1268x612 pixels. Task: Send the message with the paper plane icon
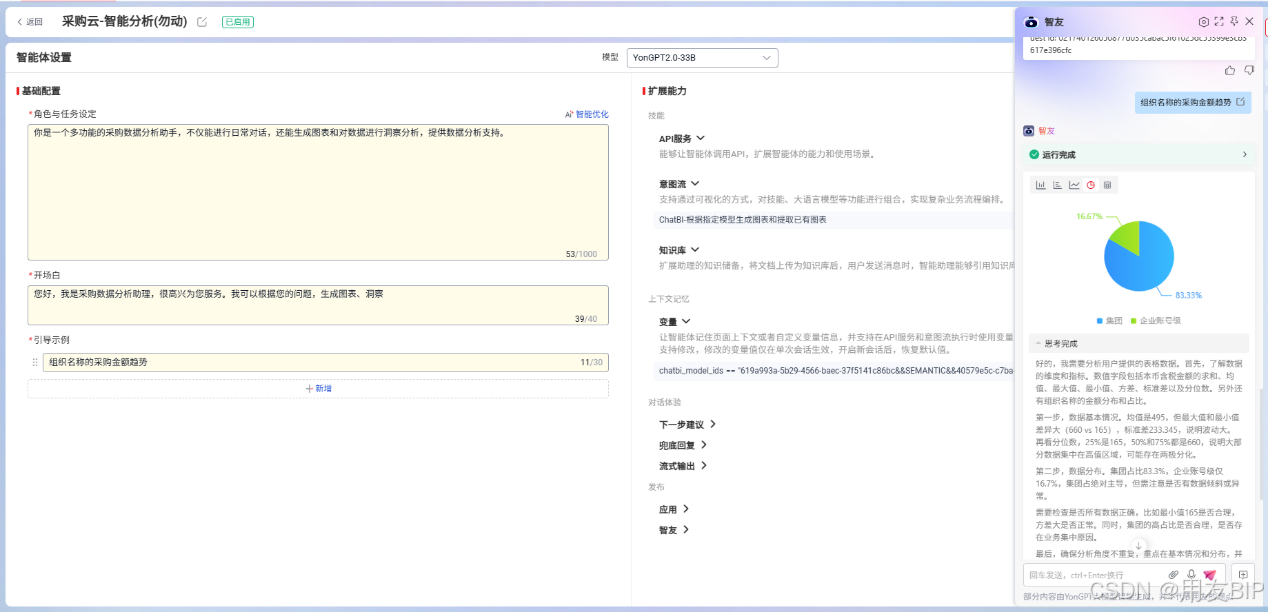point(1209,575)
